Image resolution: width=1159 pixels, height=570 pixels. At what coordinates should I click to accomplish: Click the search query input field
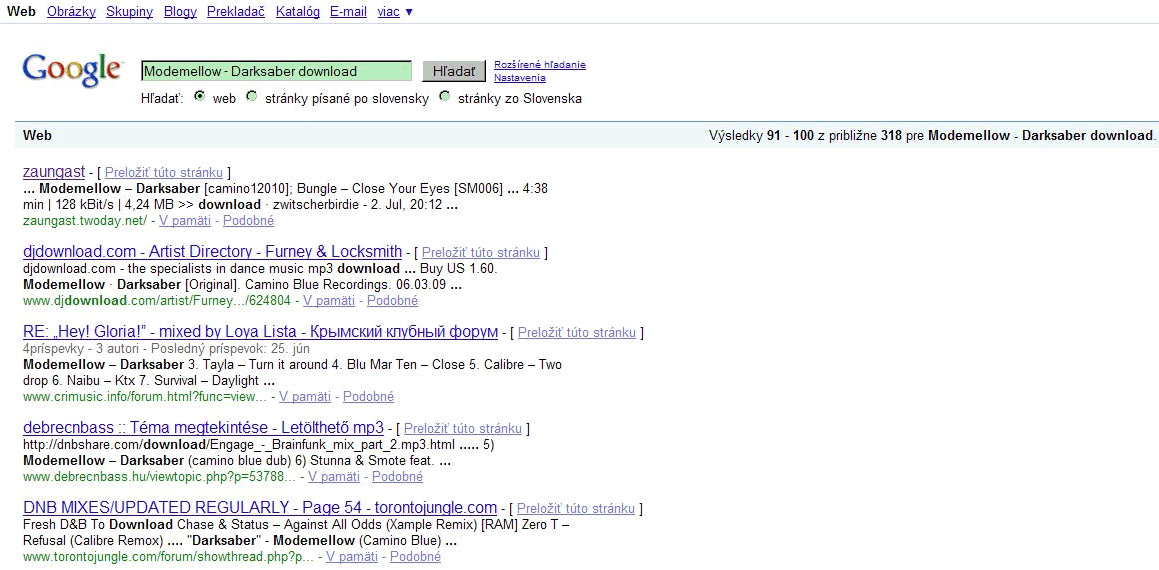tap(276, 71)
